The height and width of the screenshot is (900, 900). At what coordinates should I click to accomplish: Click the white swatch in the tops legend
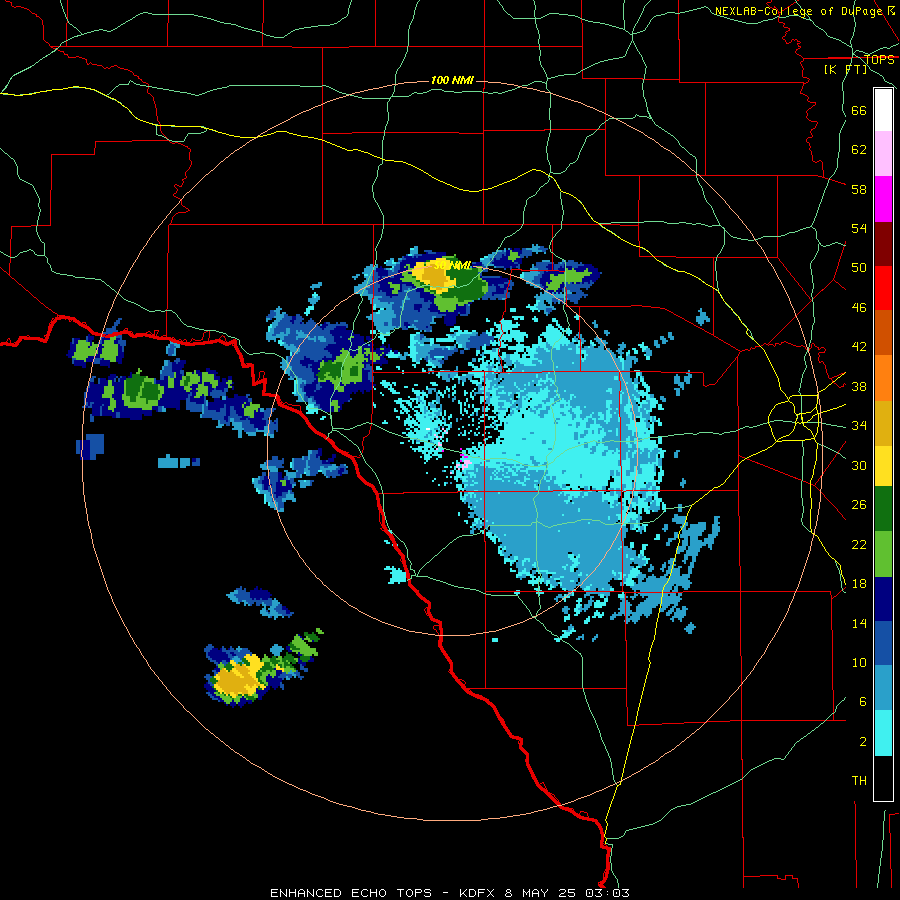(x=883, y=110)
